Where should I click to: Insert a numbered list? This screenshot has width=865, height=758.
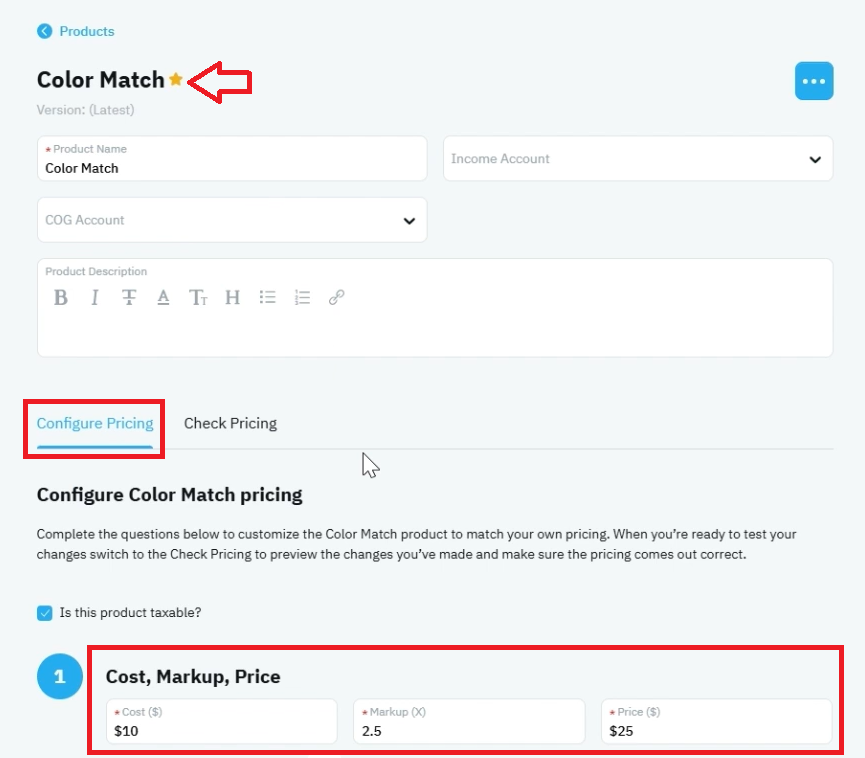coord(302,297)
